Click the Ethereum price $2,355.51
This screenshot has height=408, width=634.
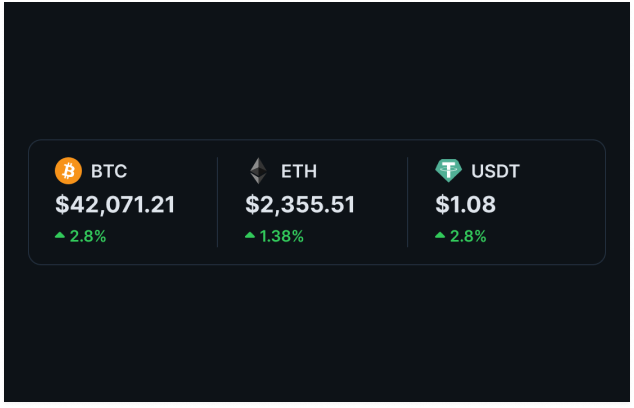[x=300, y=205]
